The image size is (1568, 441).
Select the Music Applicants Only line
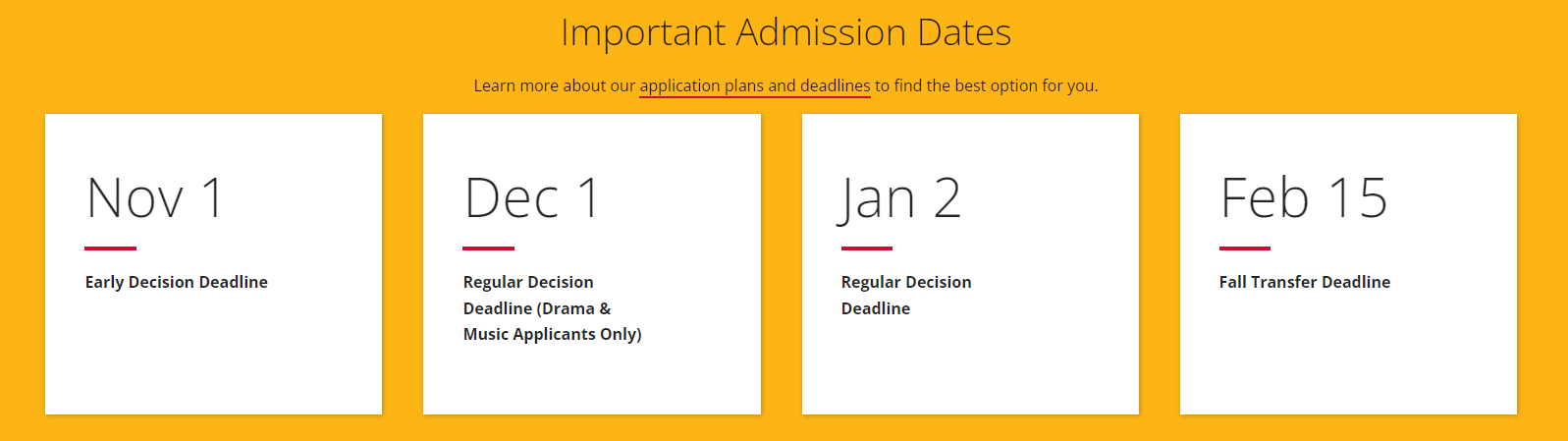coord(552,334)
